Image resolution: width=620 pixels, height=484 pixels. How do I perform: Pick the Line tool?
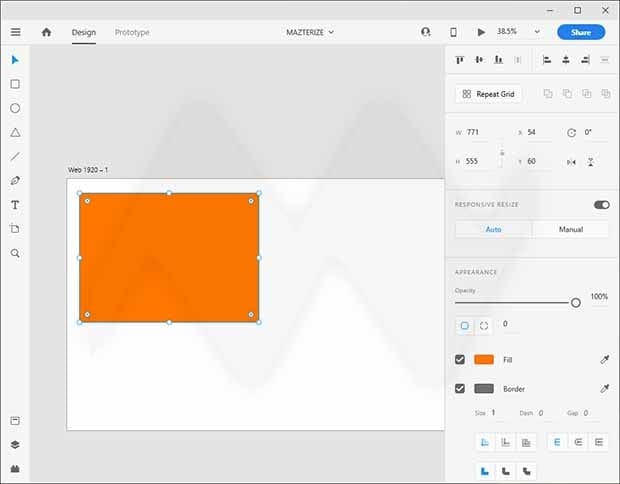[15, 157]
